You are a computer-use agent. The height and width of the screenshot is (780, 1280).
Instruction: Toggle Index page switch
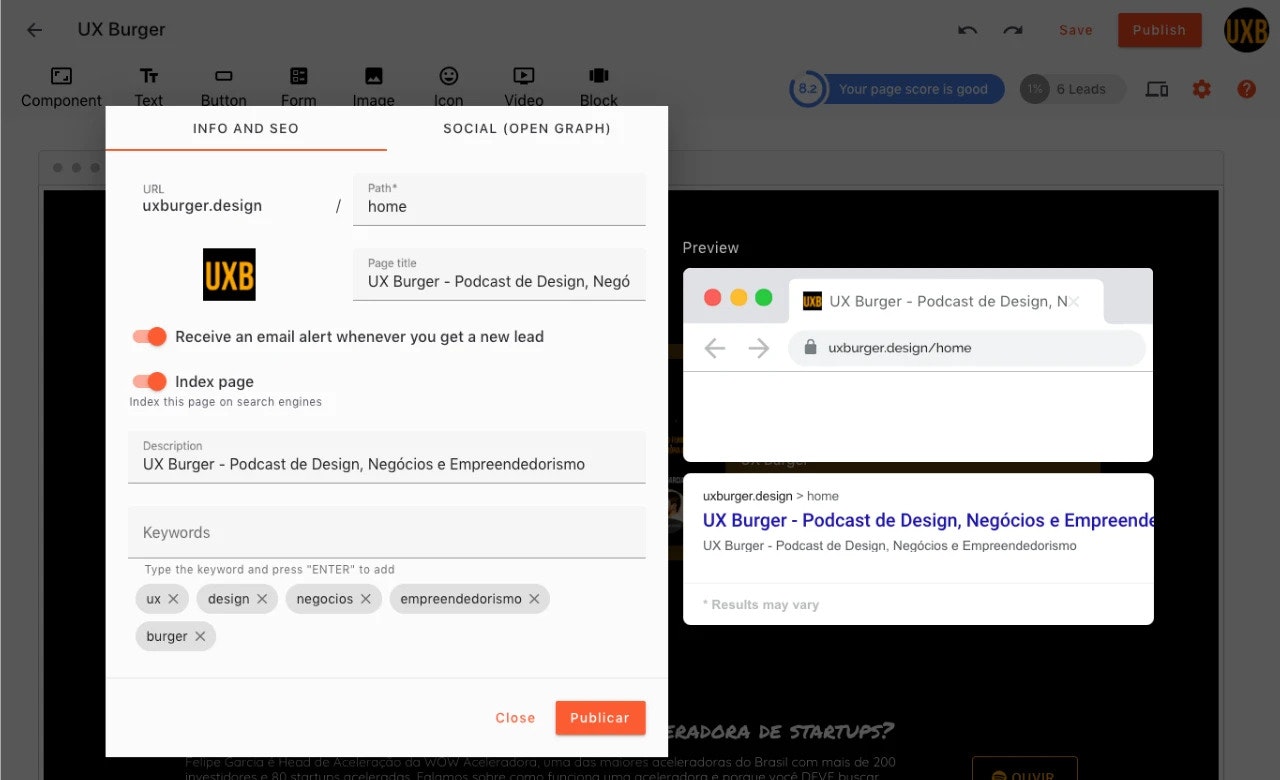(x=150, y=381)
